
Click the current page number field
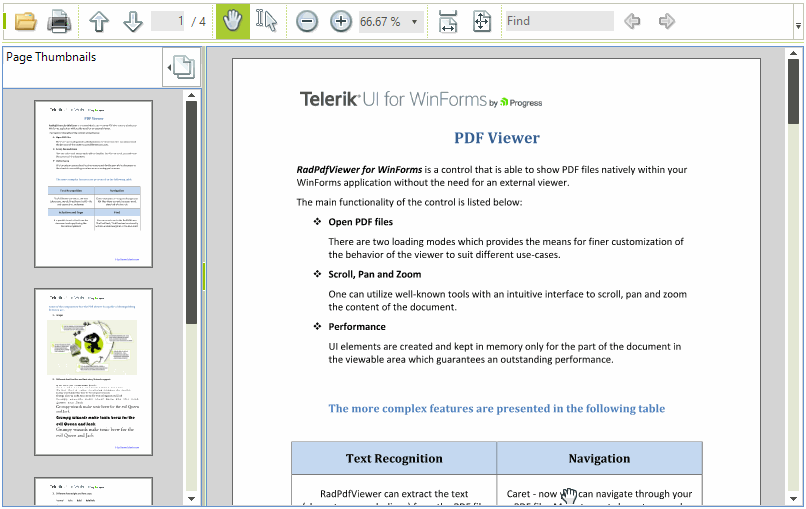click(168, 22)
